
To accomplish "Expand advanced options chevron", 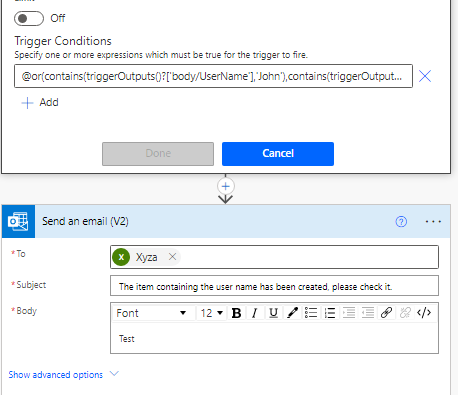I will [114, 374].
